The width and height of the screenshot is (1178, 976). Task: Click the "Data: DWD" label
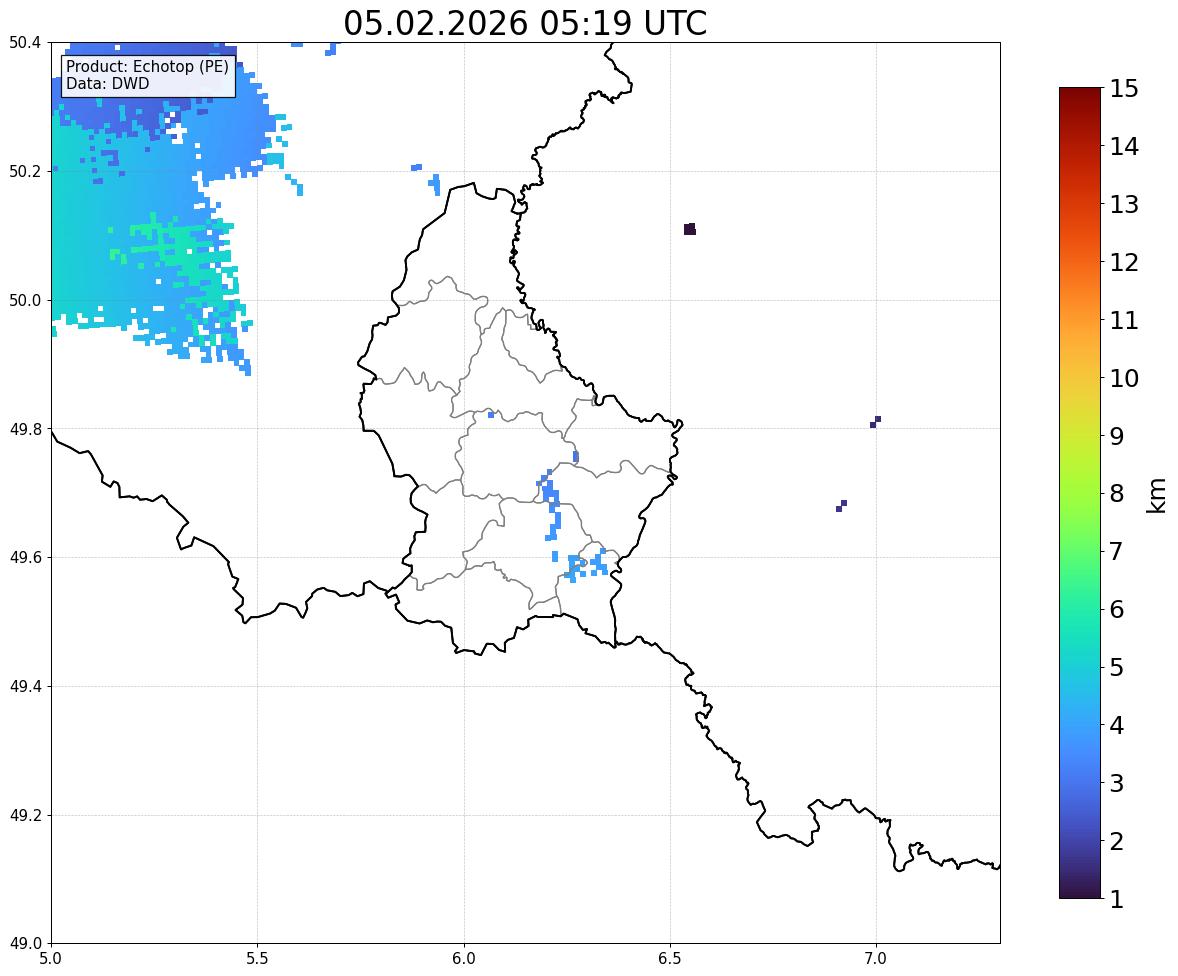click(x=107, y=83)
